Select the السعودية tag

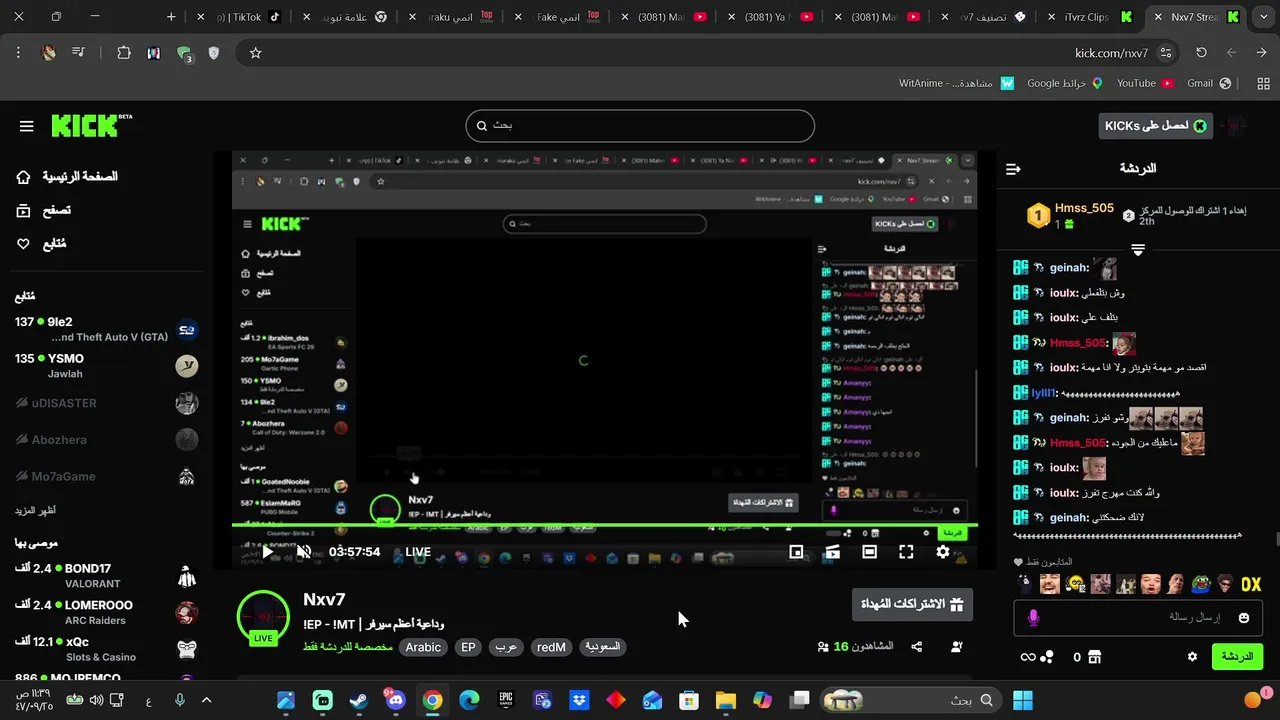[602, 647]
